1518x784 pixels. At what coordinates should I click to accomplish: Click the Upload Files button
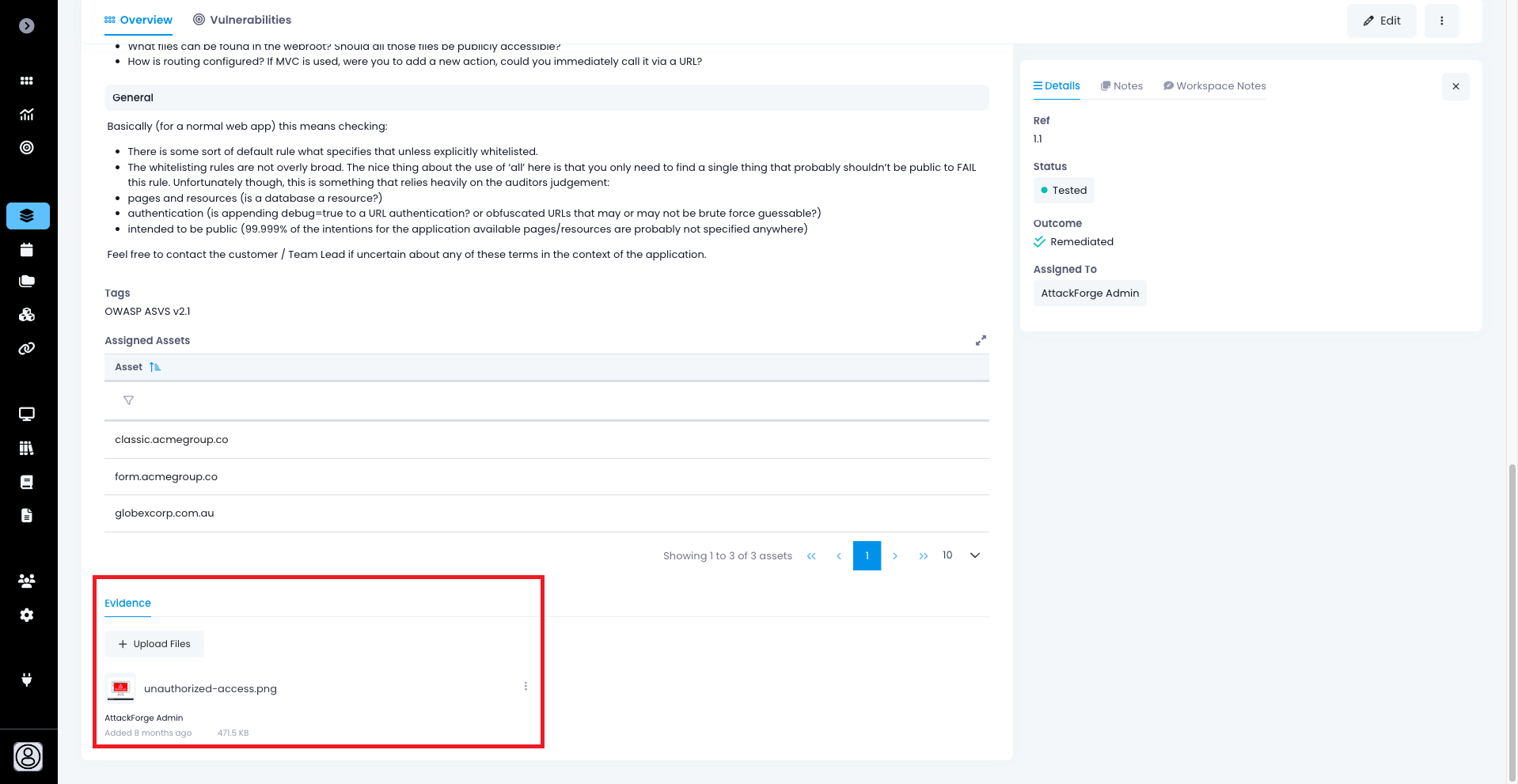[154, 644]
